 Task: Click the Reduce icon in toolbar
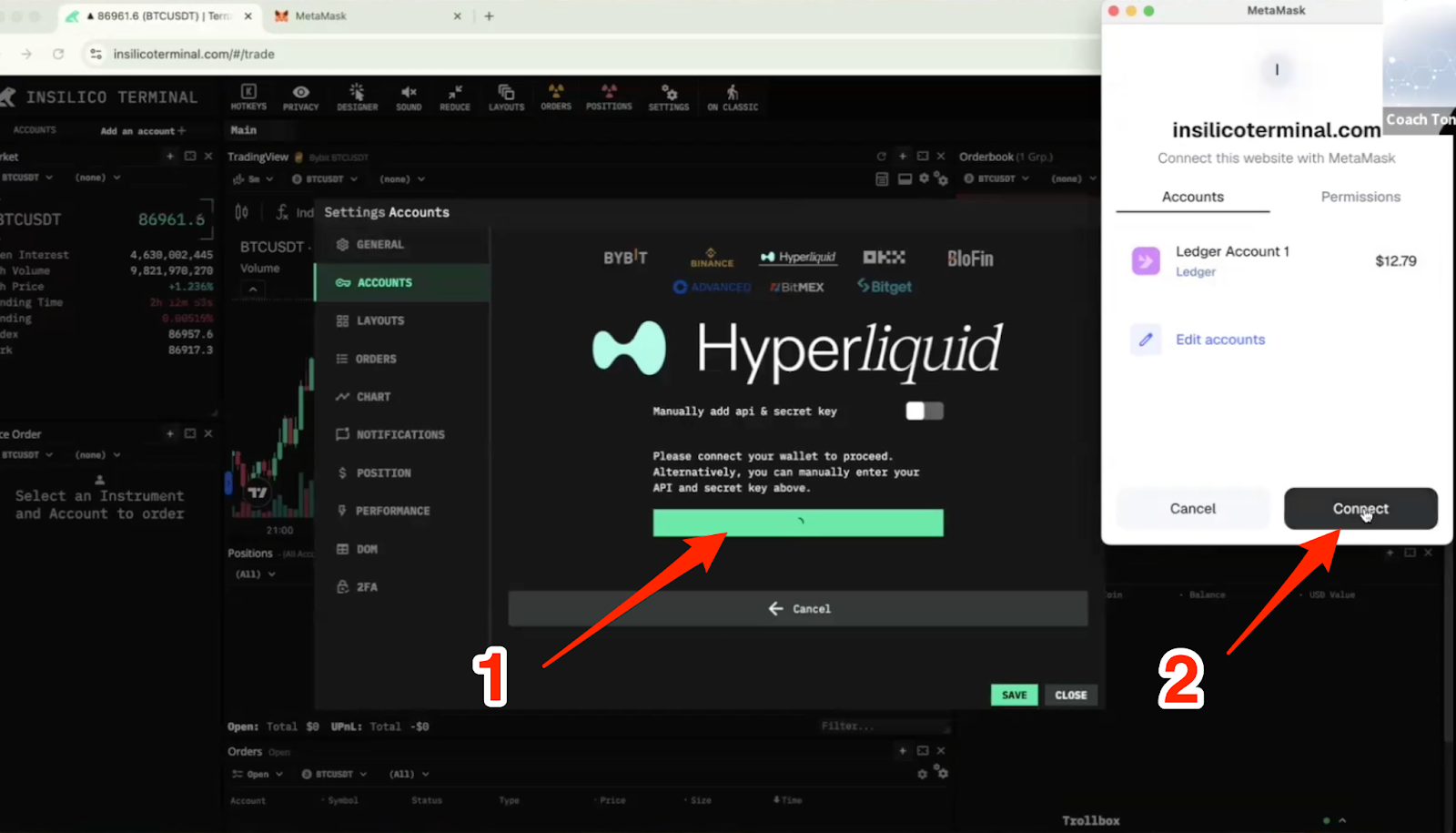point(455,97)
